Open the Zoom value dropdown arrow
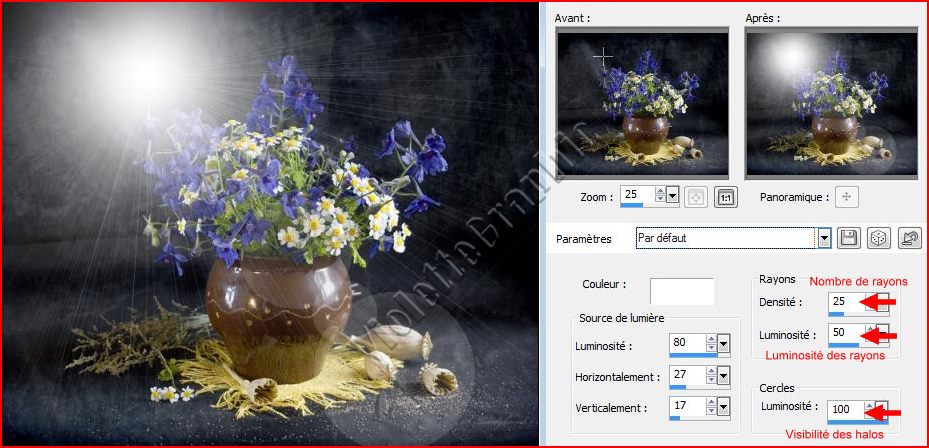This screenshot has width=929, height=448. 672,196
